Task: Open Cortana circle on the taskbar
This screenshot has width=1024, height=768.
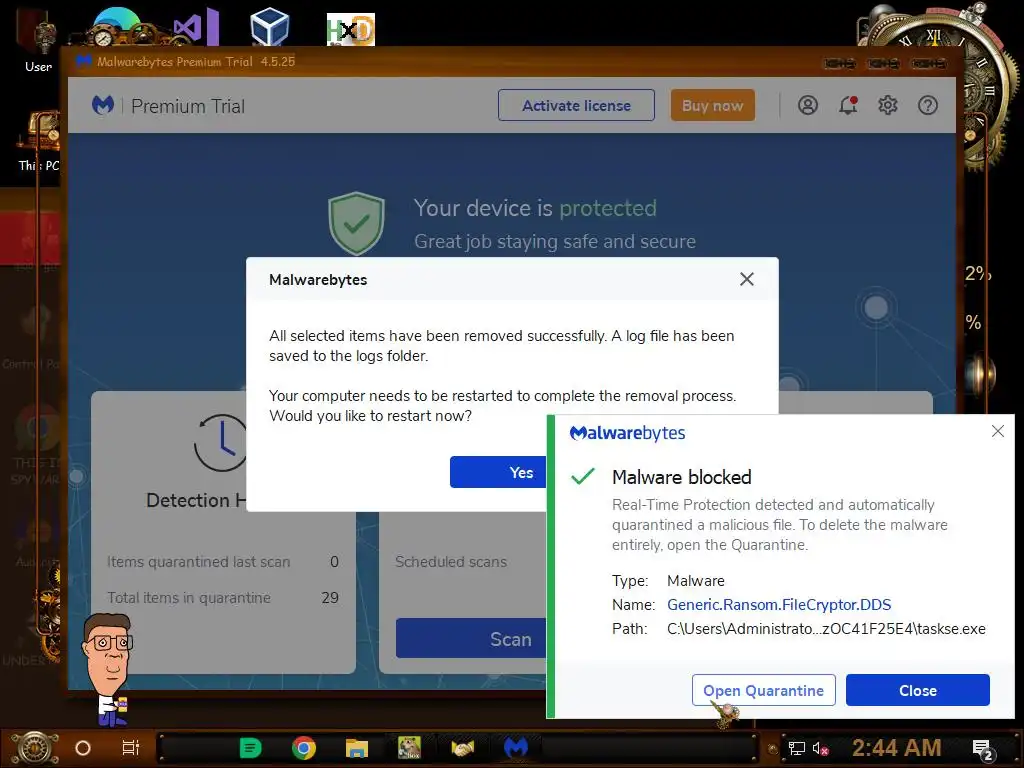Action: [83, 748]
